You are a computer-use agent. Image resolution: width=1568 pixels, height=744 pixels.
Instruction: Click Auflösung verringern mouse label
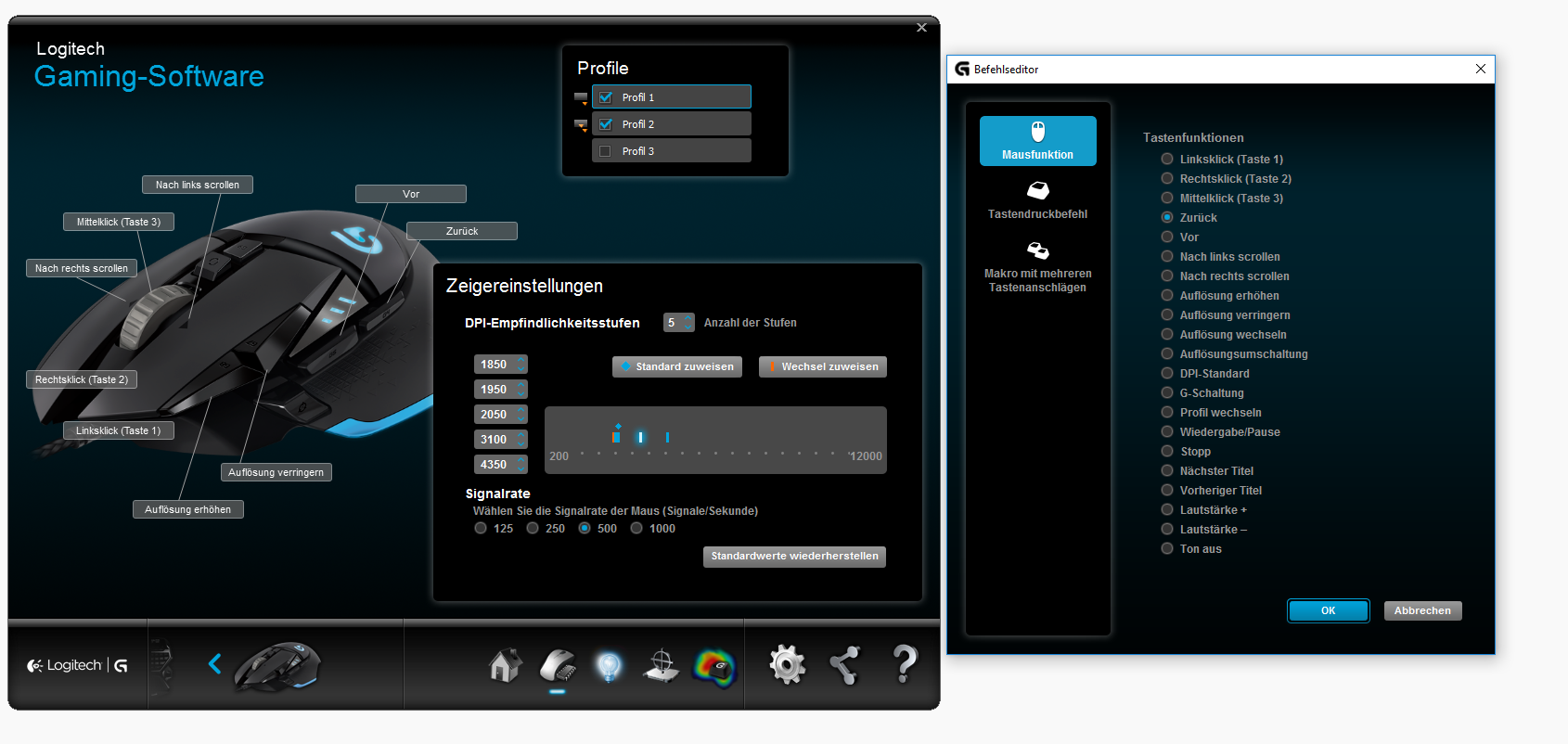click(276, 472)
